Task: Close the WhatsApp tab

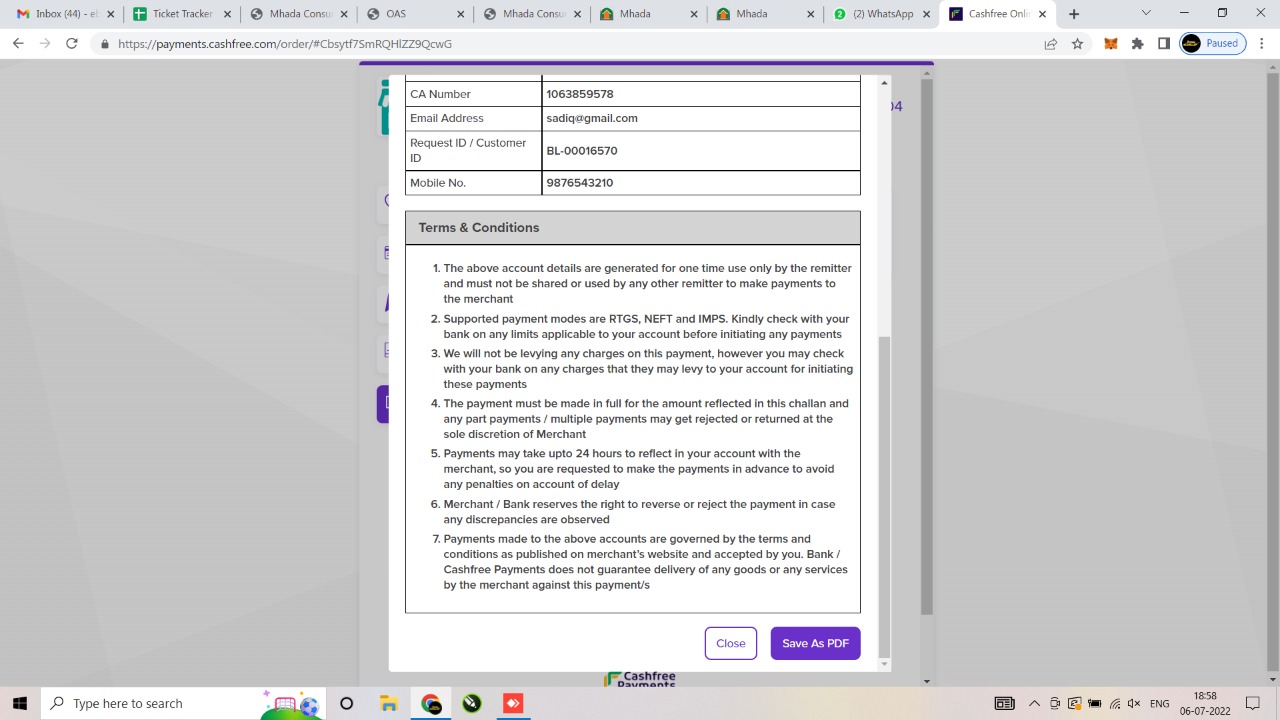Action: 927,14
